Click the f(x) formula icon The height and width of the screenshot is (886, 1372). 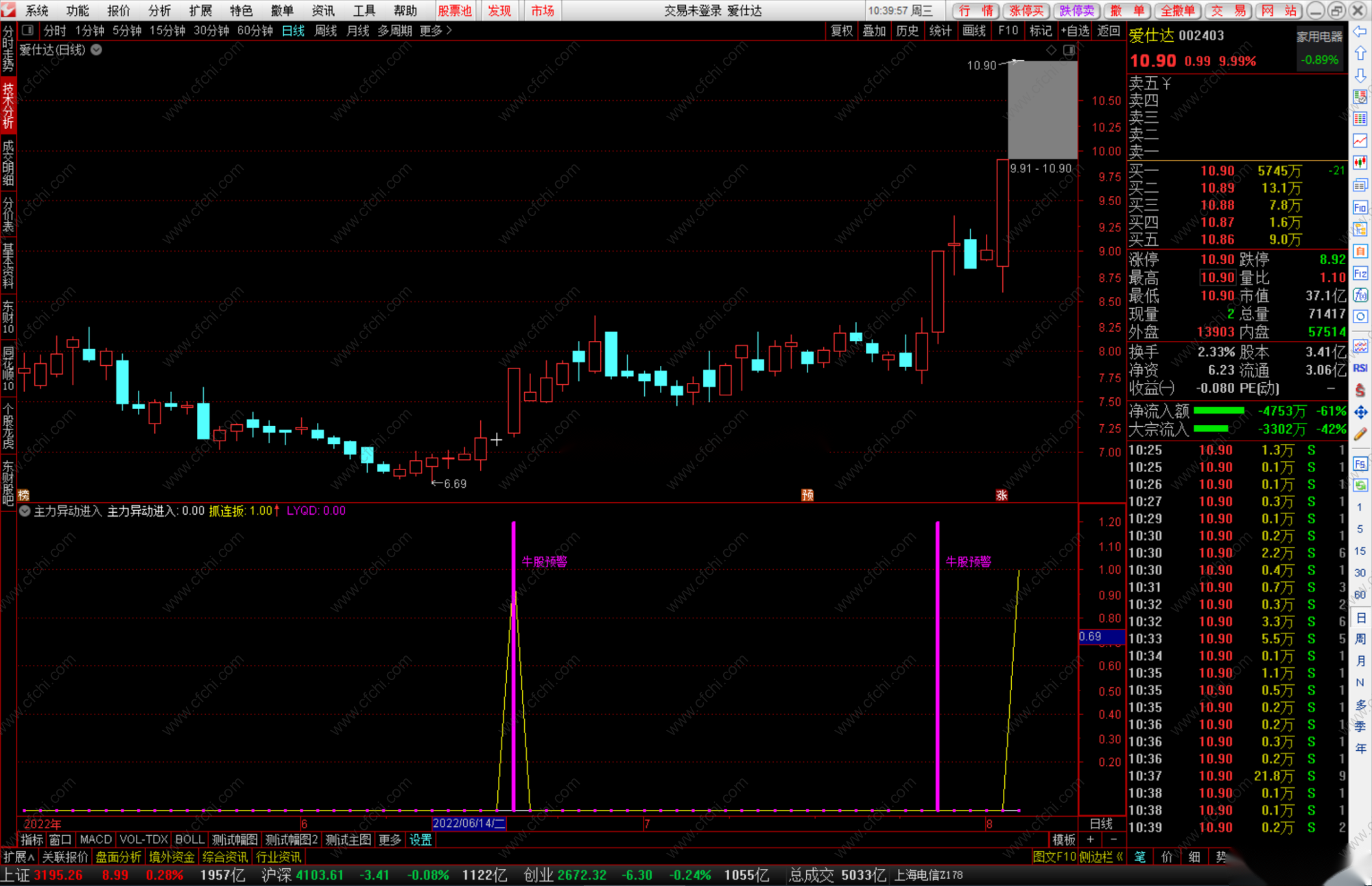point(1360,296)
